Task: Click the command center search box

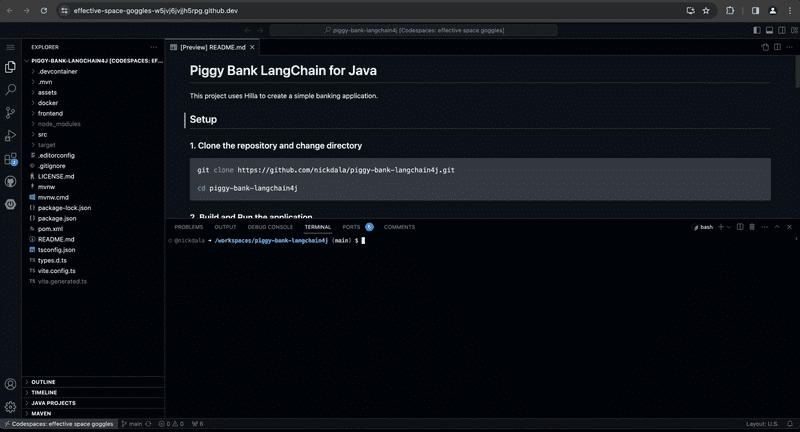Action: pos(414,31)
